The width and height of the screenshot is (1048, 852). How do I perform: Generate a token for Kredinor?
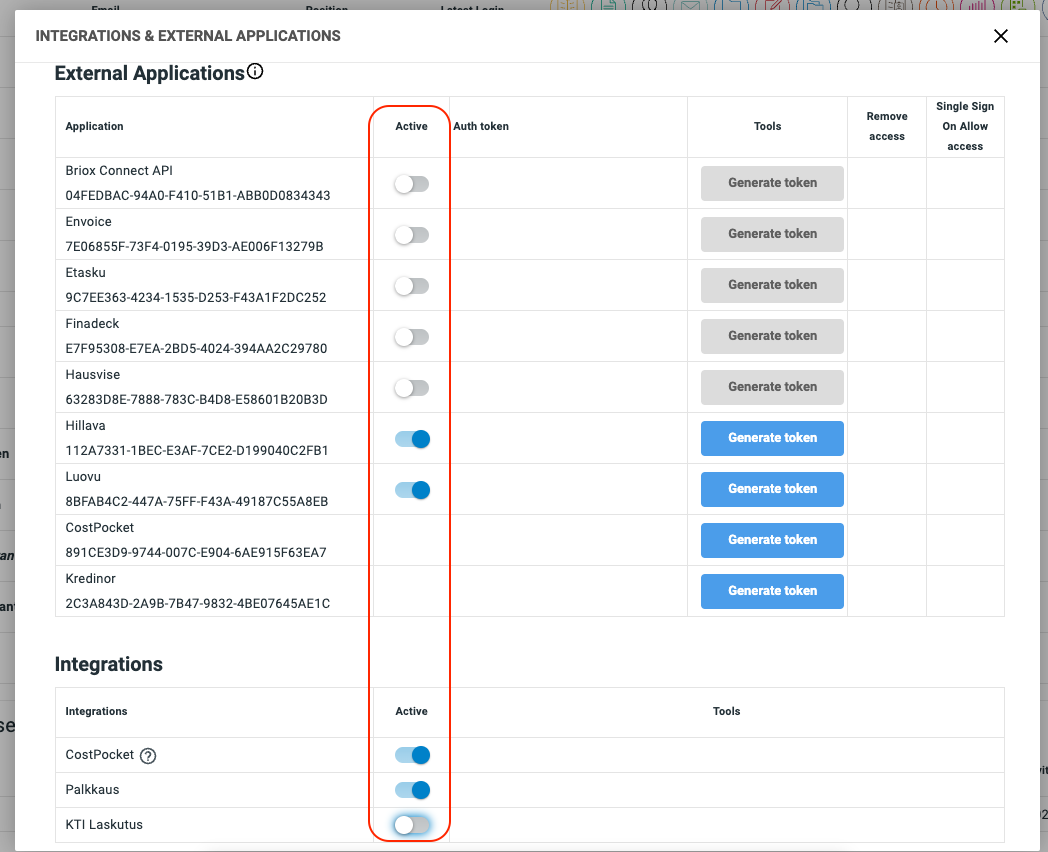[x=772, y=591]
